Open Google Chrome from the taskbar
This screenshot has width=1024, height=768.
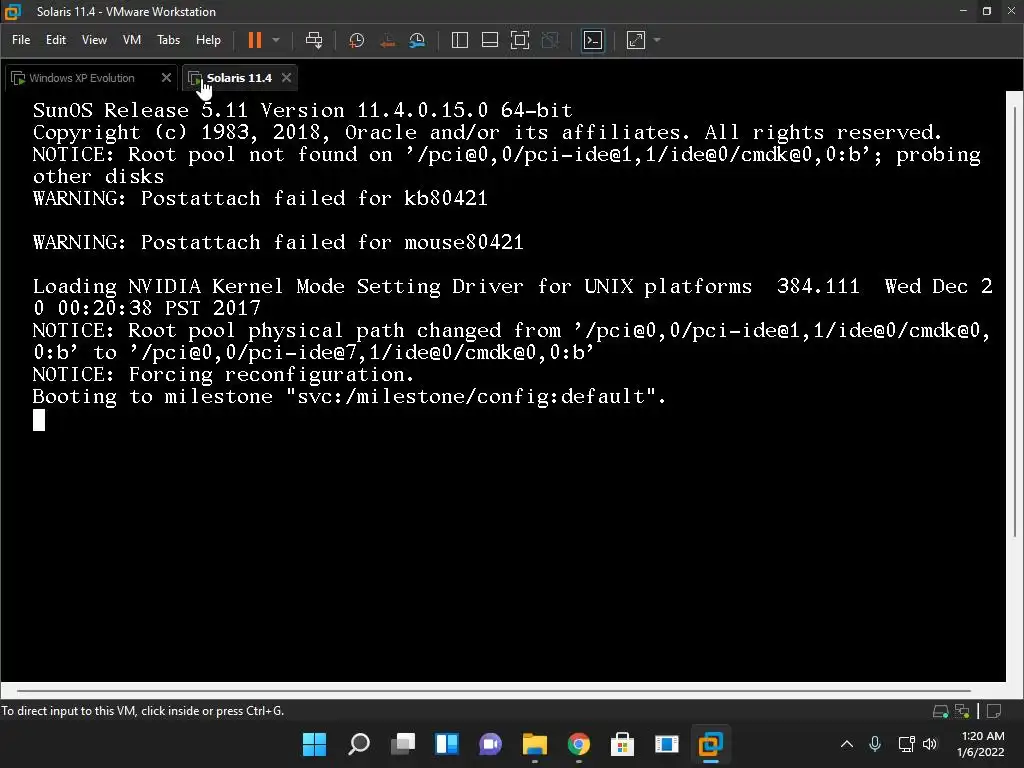[579, 744]
